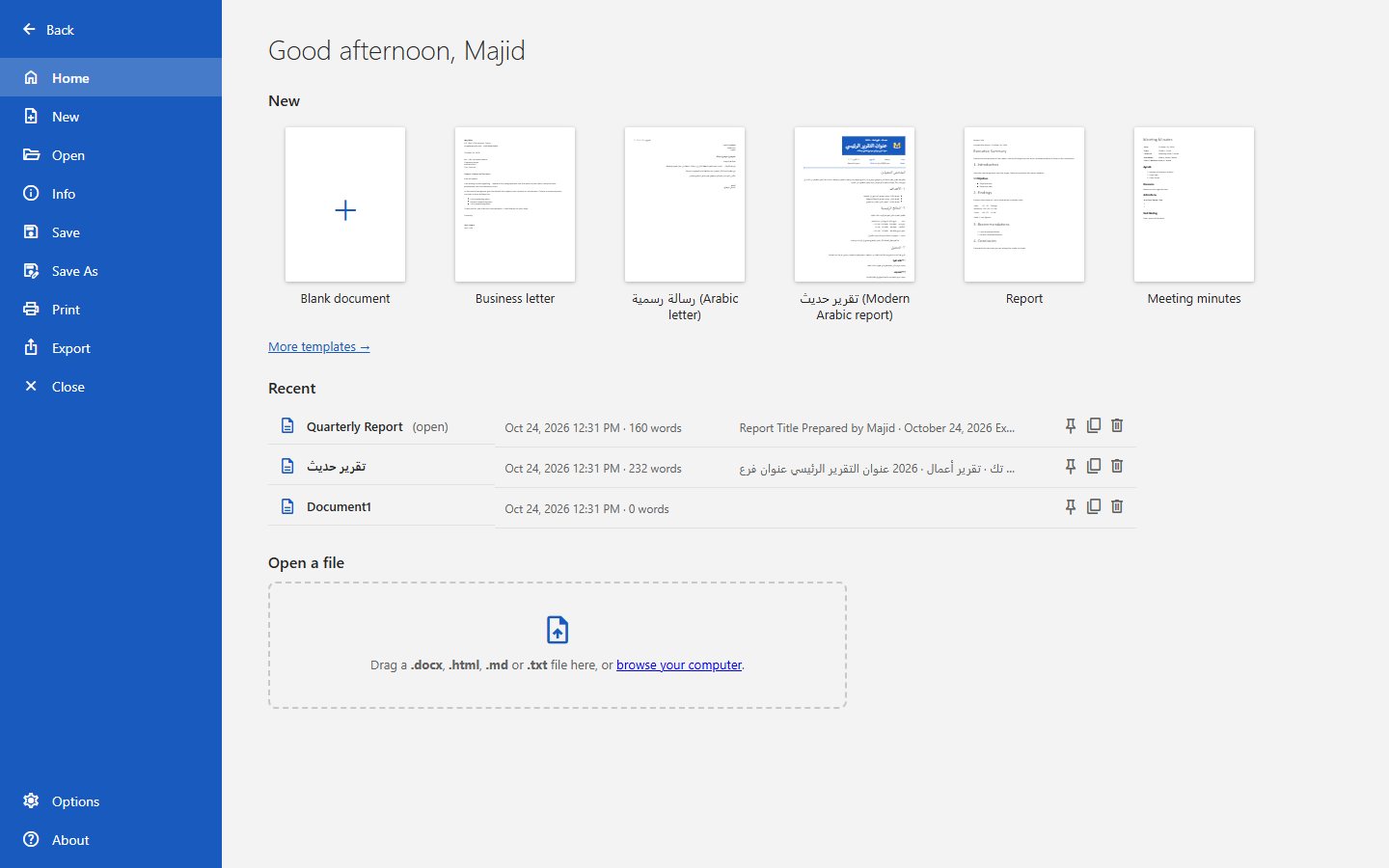This screenshot has height=868, width=1389.
Task: Click browse your computer link
Action: click(679, 665)
